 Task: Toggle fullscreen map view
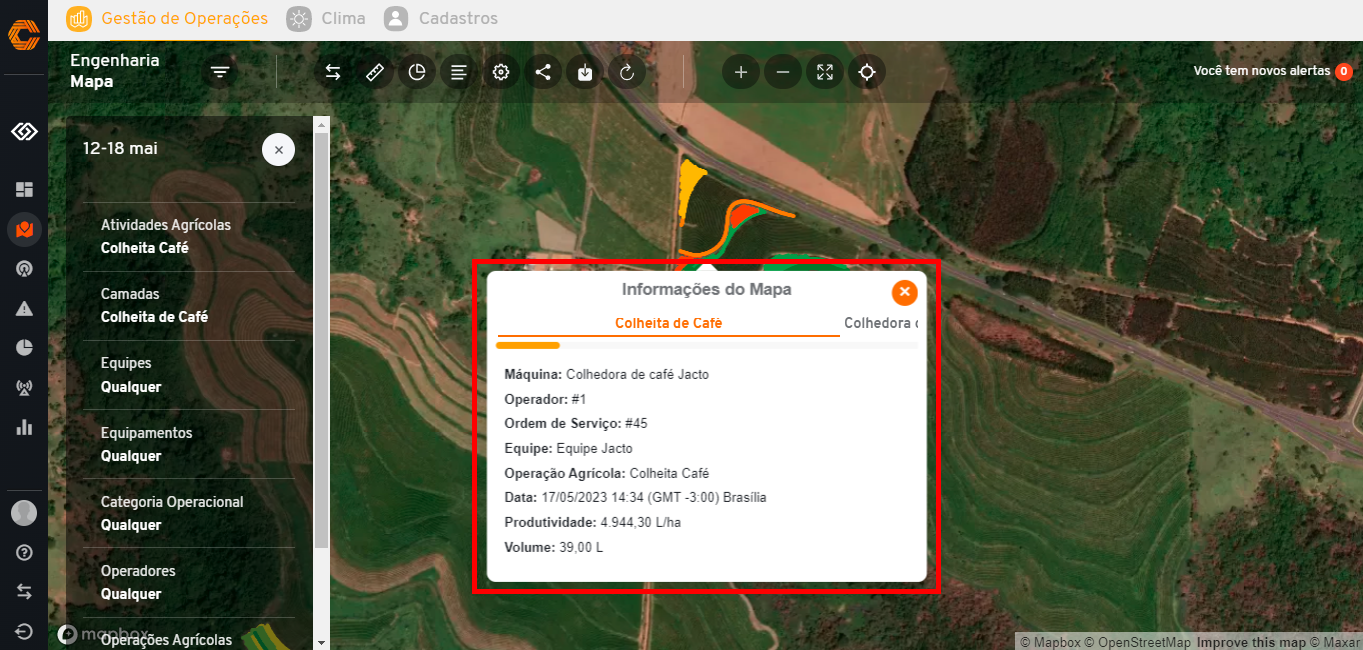coord(825,72)
